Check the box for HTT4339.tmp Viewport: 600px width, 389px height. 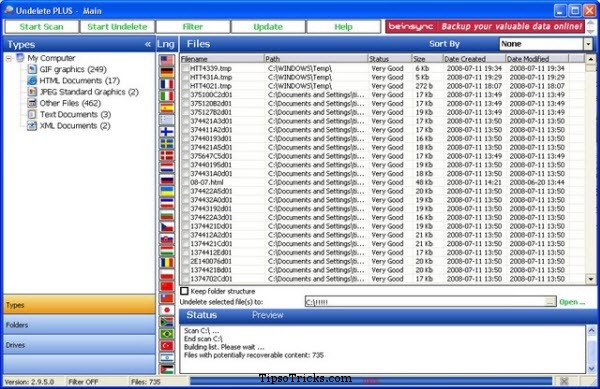pos(186,68)
